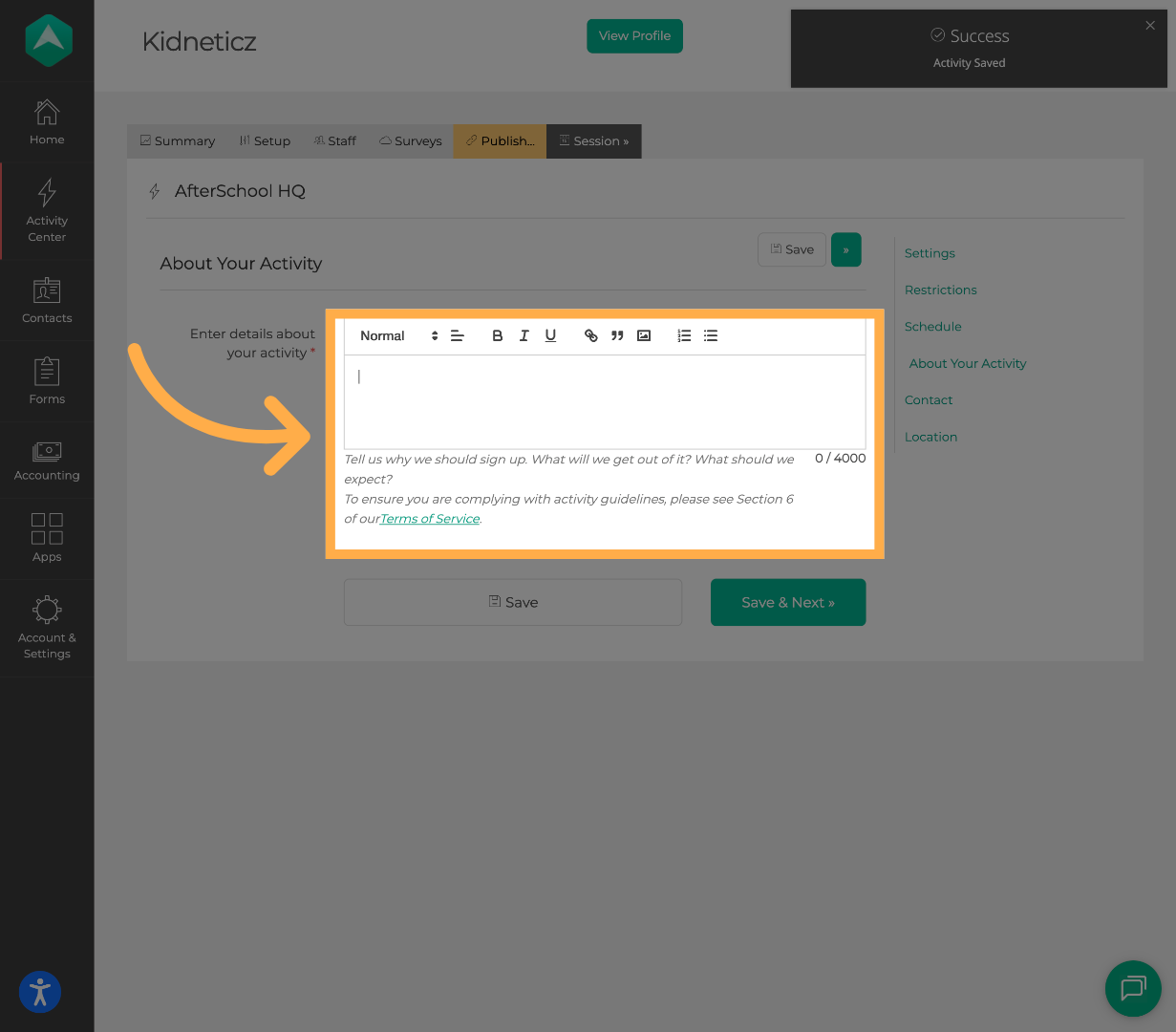Open the Normal text style dropdown
The image size is (1176, 1032).
tap(394, 335)
